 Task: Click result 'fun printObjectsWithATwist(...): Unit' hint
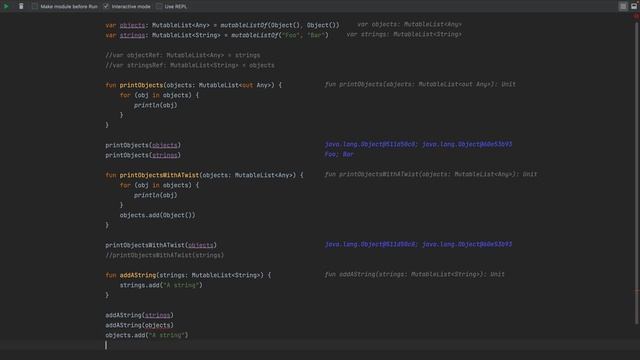pyautogui.click(x=431, y=174)
